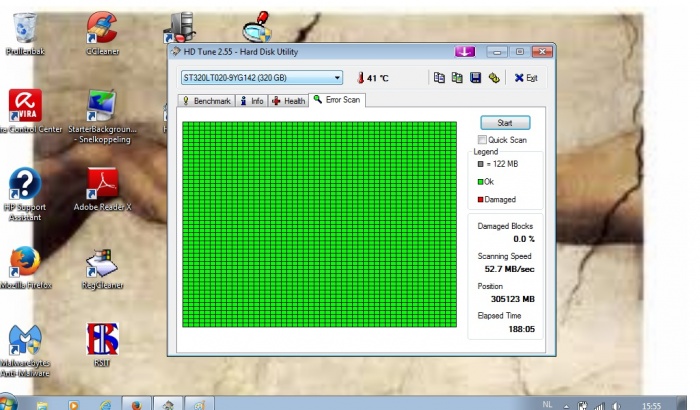Open the Avira Control Center shortcut
Screen dimensions: 700x410
point(26,111)
